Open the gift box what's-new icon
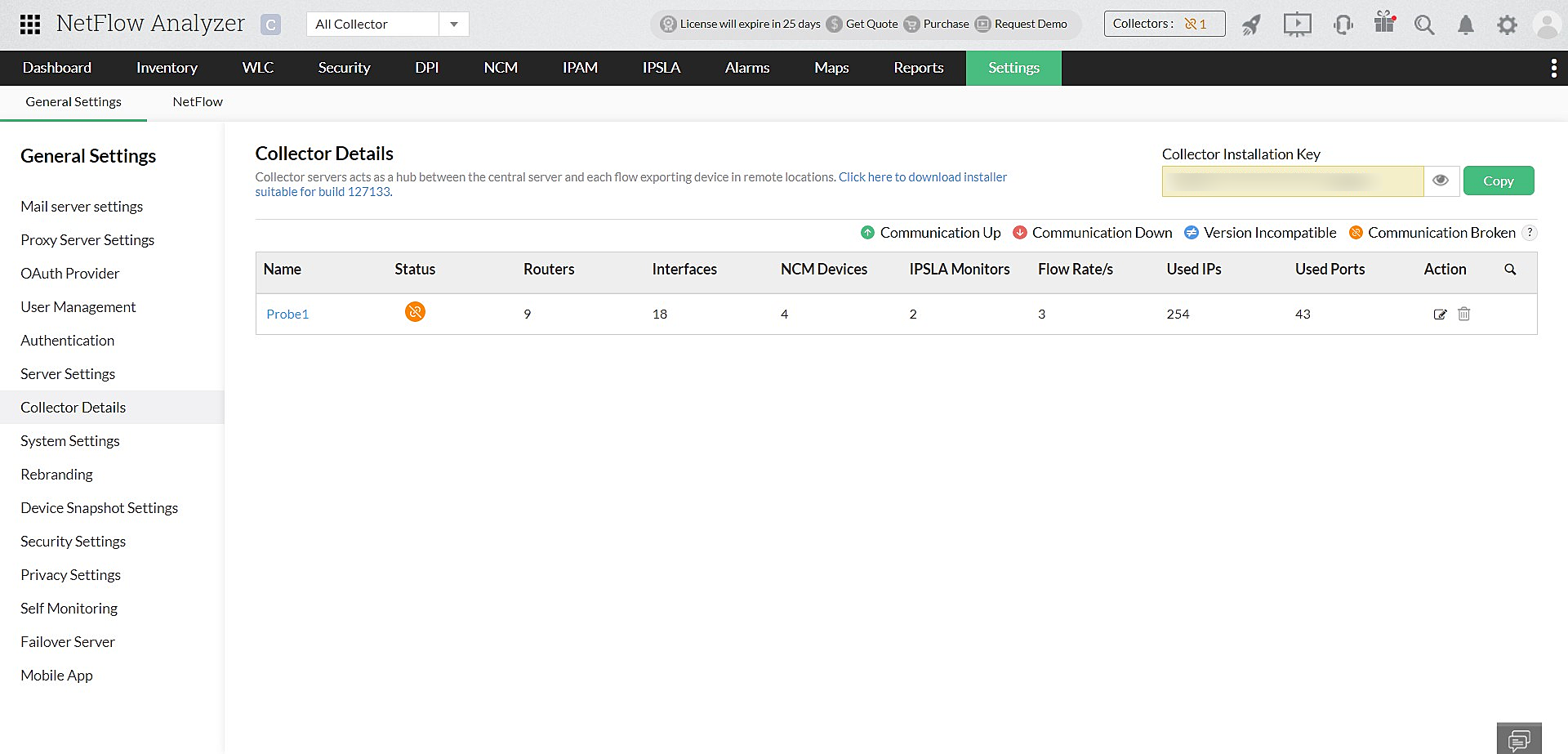This screenshot has height=754, width=1568. [x=1384, y=23]
